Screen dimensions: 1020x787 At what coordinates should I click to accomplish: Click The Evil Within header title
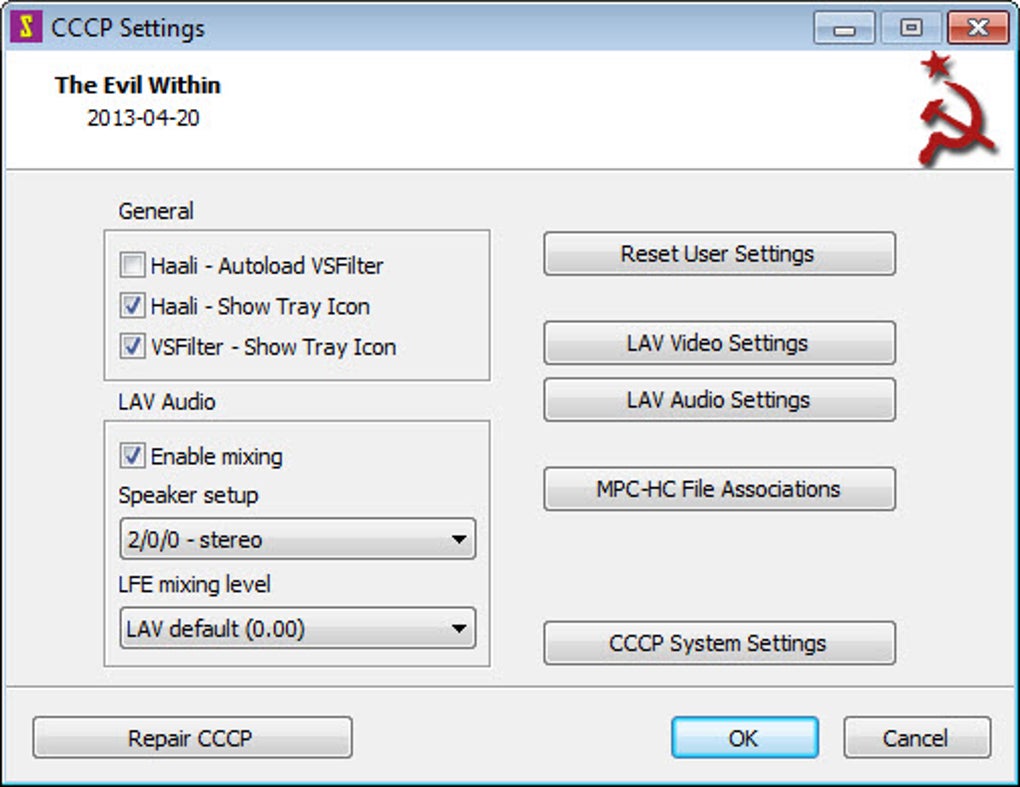pyautogui.click(x=138, y=86)
